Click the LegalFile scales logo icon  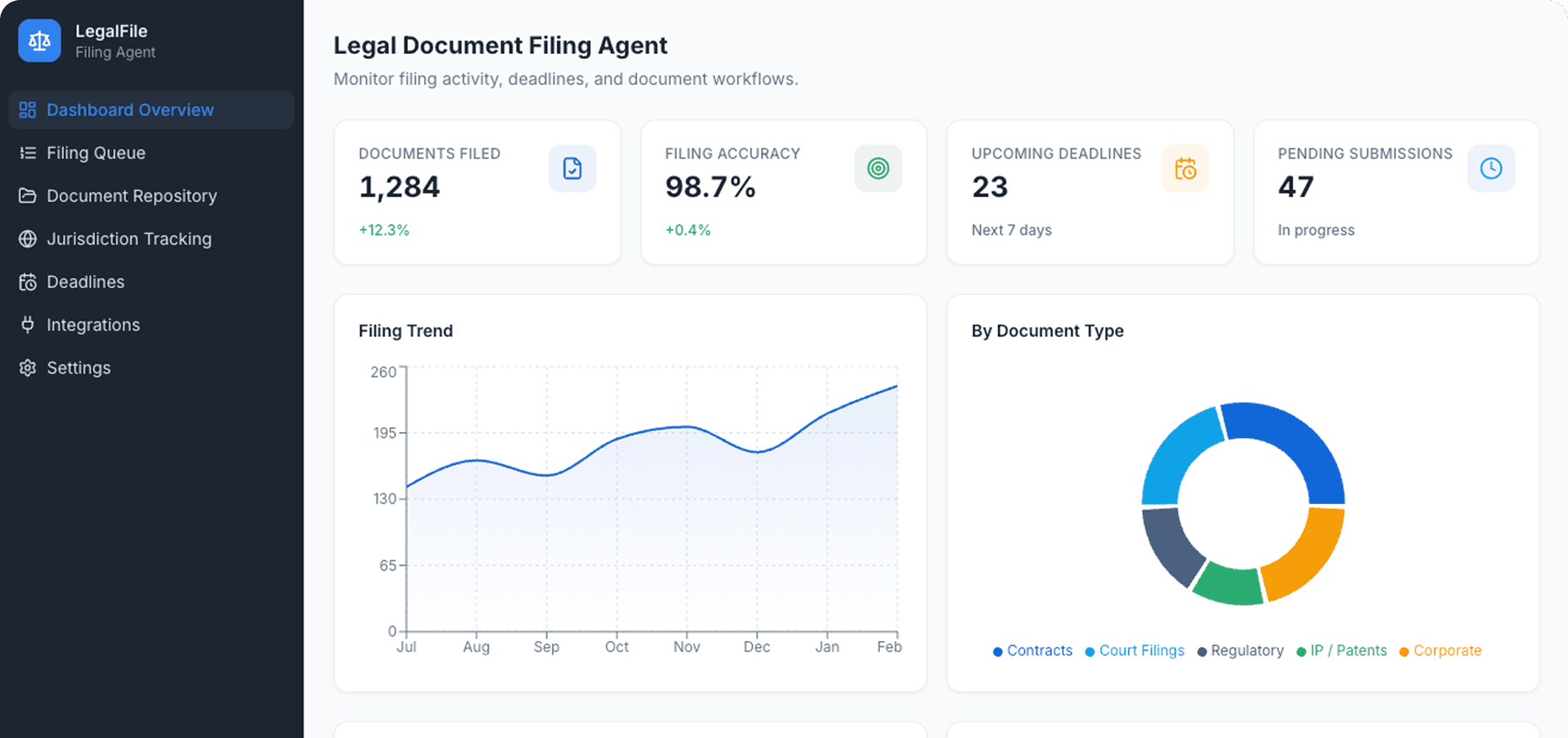pyautogui.click(x=40, y=40)
